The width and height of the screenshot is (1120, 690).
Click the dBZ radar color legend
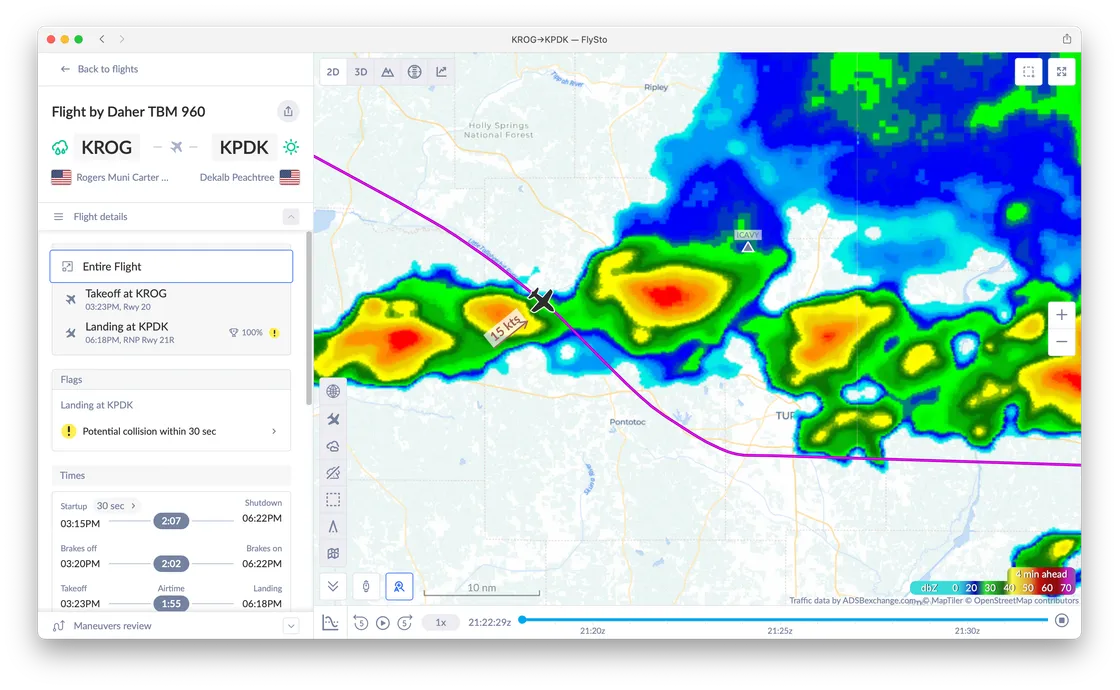point(994,588)
